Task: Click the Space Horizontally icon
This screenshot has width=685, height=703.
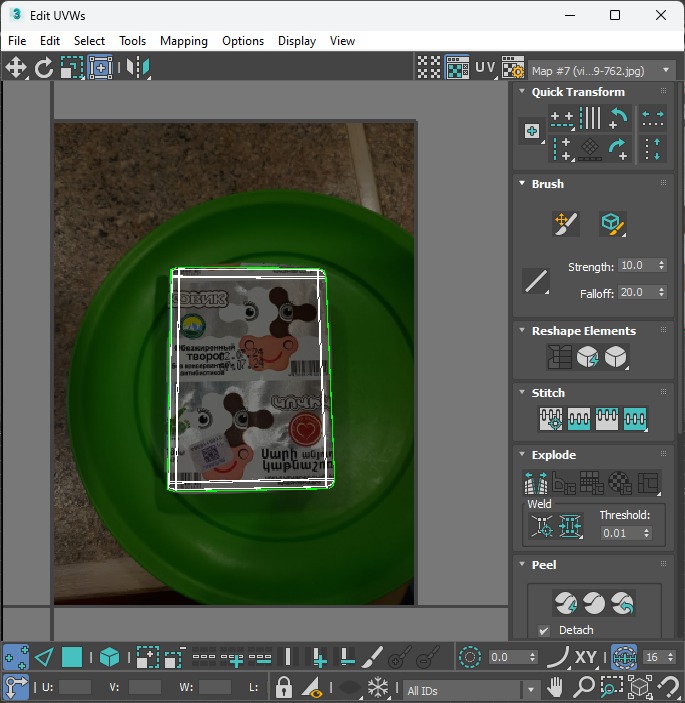Action: pos(653,118)
